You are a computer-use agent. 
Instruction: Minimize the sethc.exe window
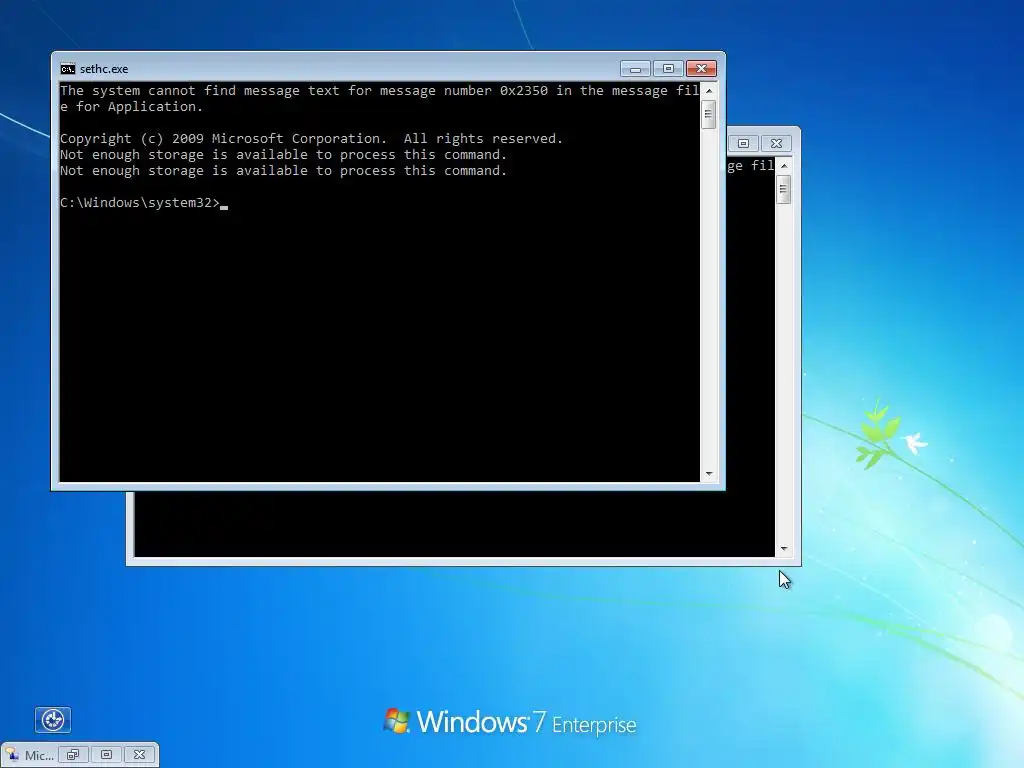pos(635,69)
